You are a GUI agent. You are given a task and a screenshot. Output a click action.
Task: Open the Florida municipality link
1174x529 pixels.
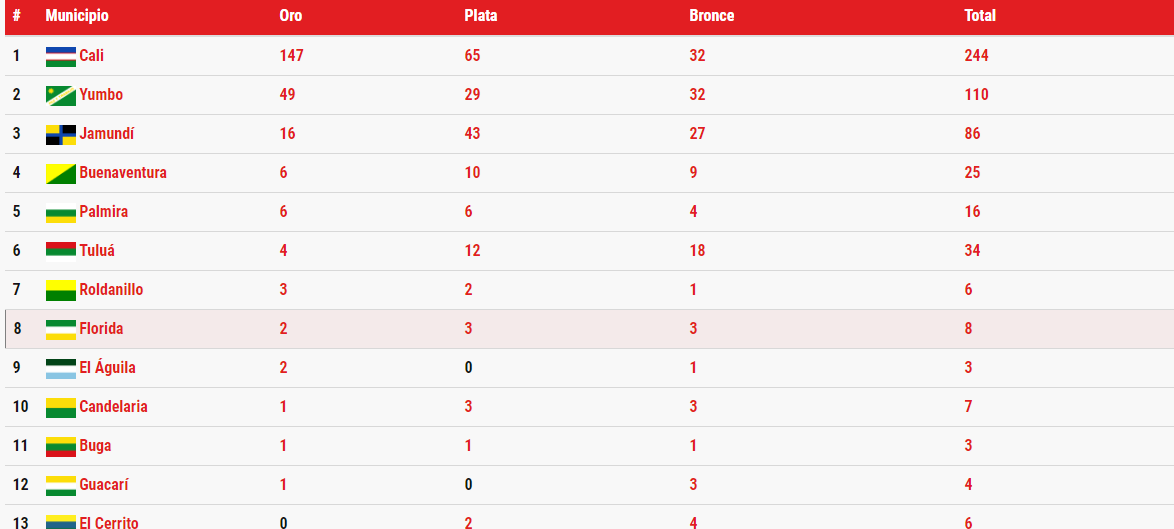(x=101, y=328)
